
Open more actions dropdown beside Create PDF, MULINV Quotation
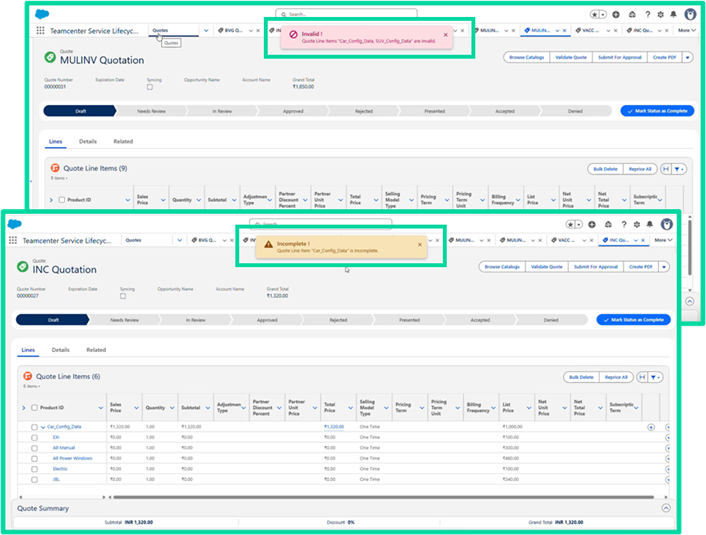[x=688, y=58]
